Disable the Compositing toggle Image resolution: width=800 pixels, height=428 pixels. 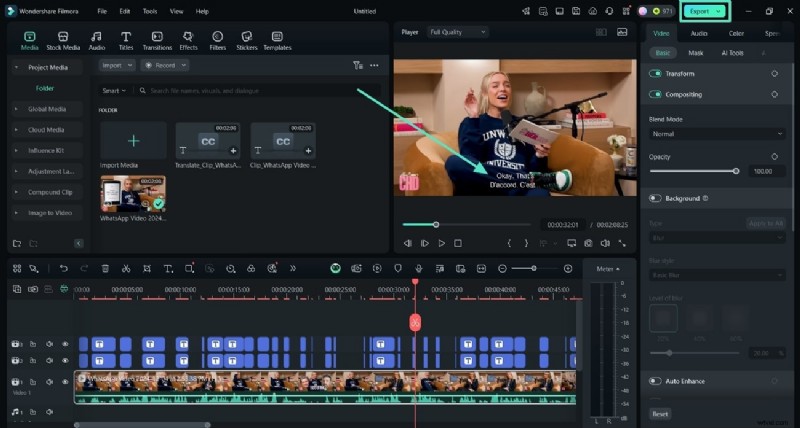(x=656, y=94)
